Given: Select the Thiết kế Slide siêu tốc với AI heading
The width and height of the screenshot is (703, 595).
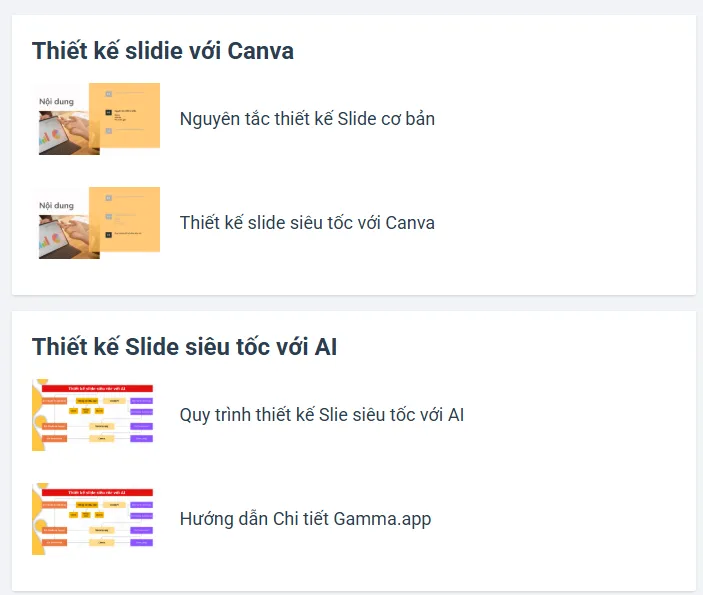Looking at the screenshot, I should click(x=184, y=347).
